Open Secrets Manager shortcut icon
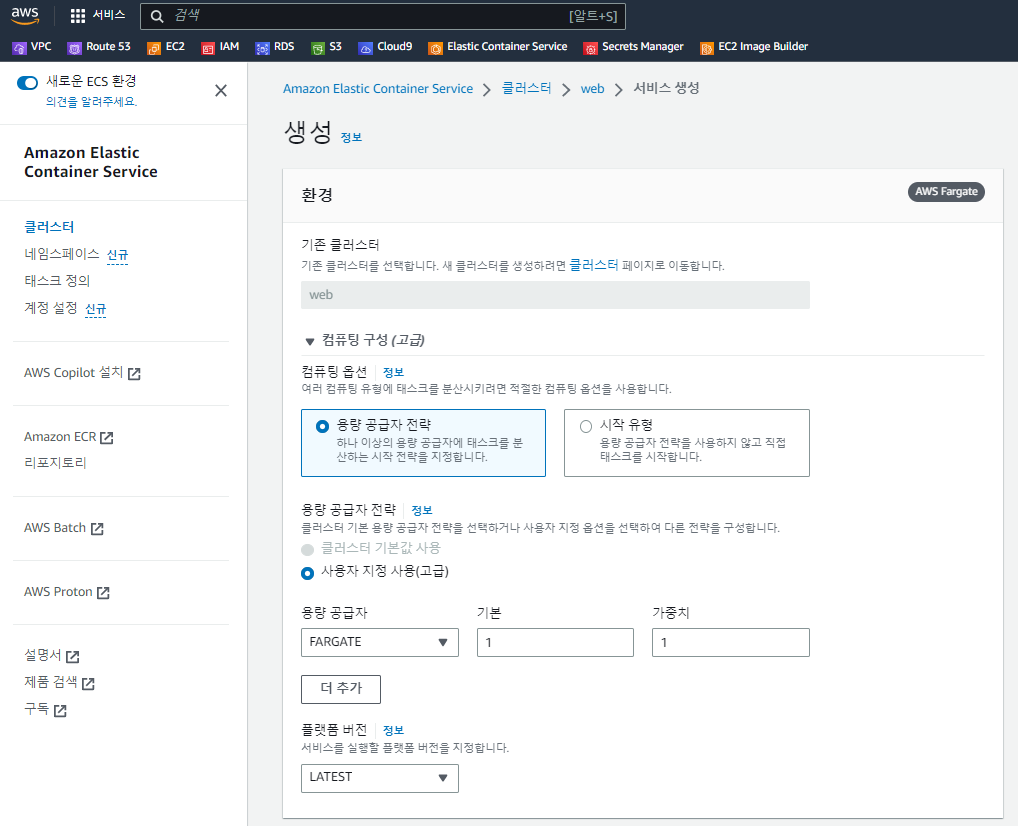The height and width of the screenshot is (826, 1018). coord(590,47)
